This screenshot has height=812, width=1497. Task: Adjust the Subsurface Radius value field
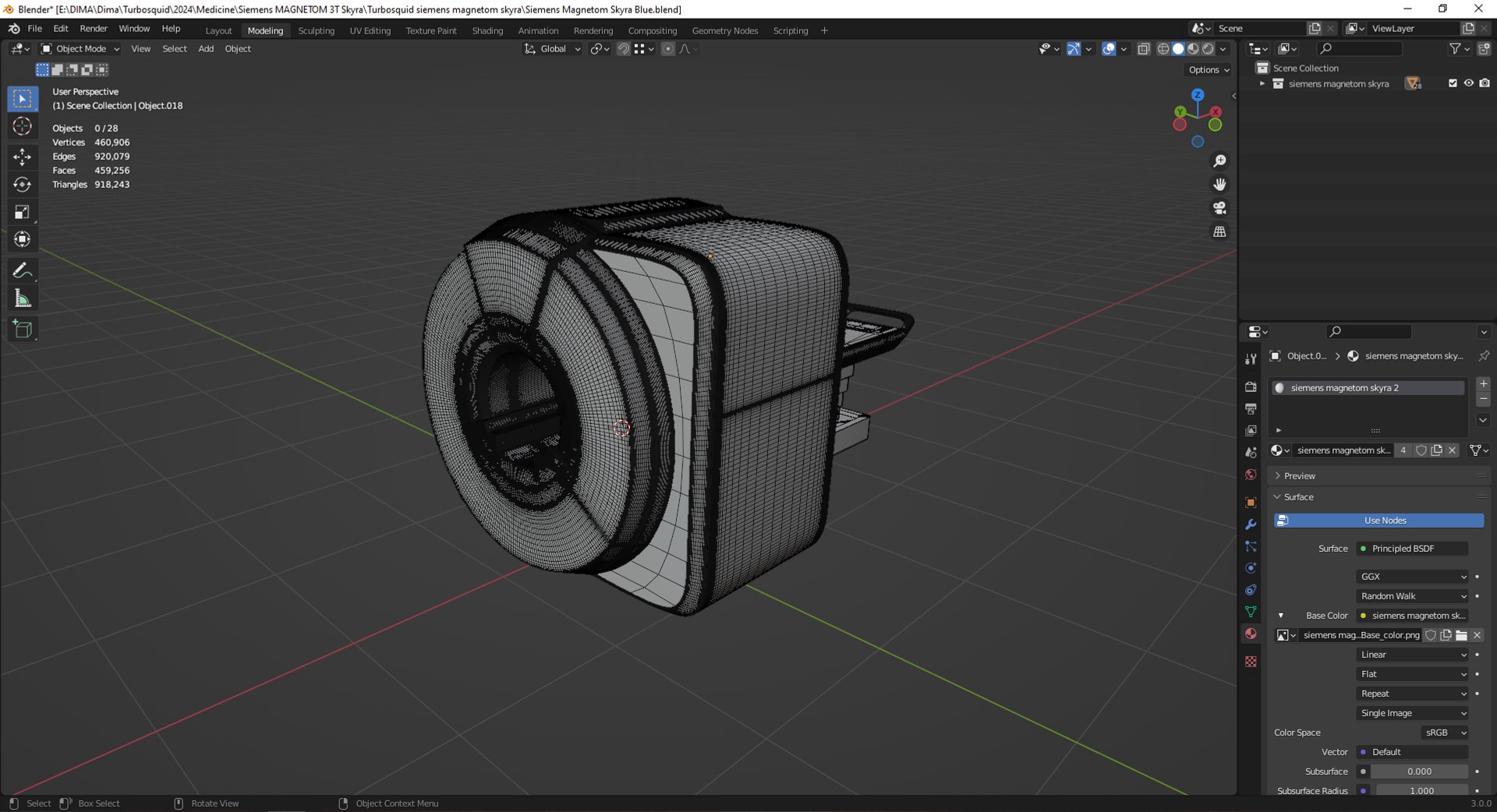click(1422, 790)
